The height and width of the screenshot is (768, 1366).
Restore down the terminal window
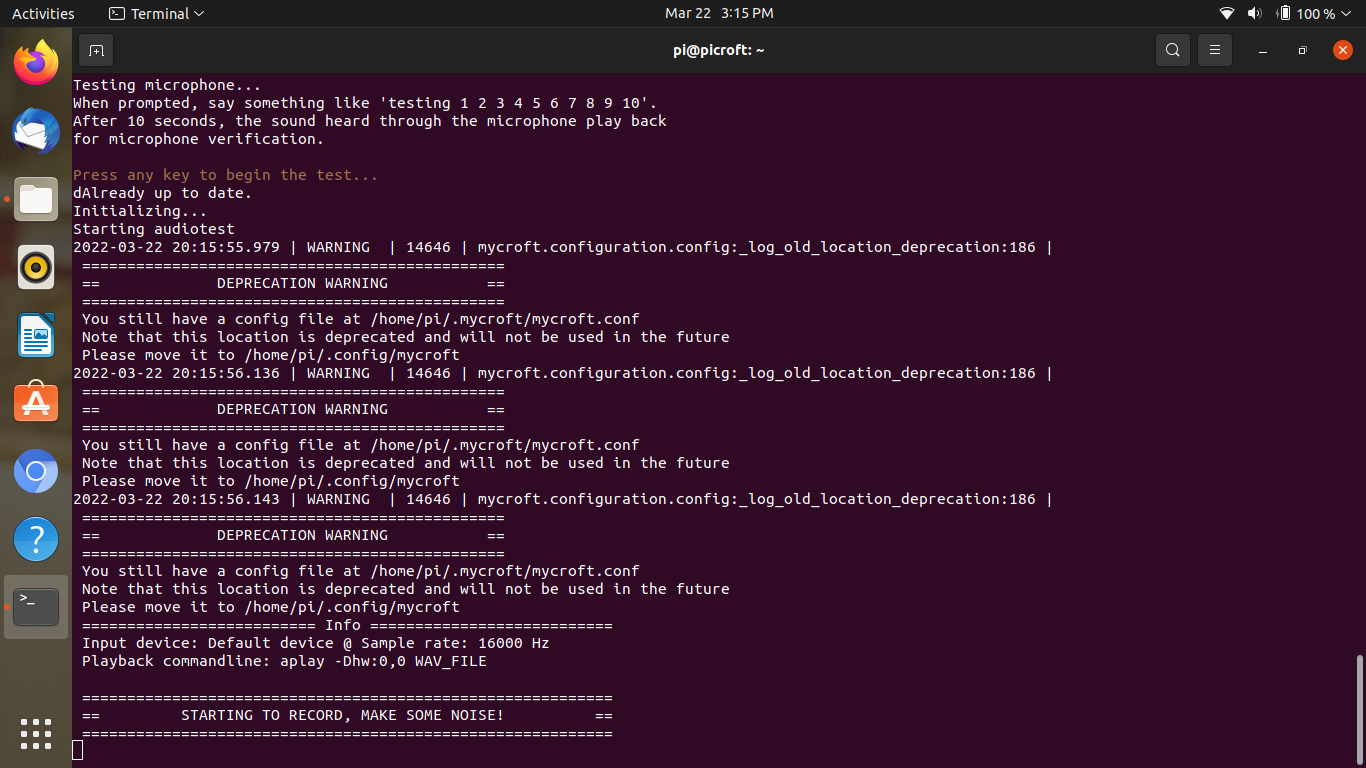[1302, 50]
